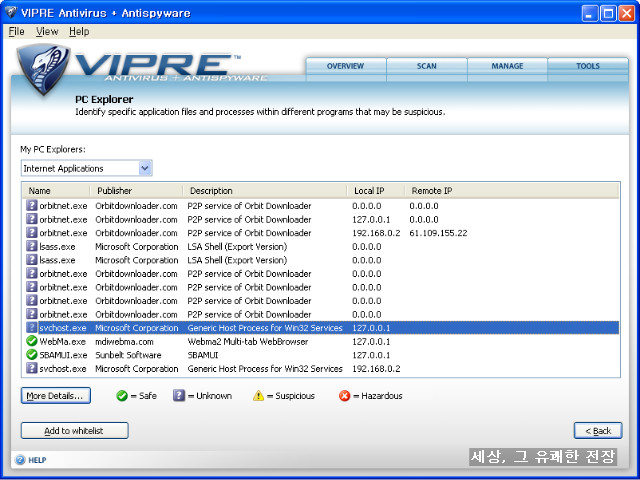
Task: Click 'mdiwebma.com' publisher cell
Action: [x=124, y=342]
